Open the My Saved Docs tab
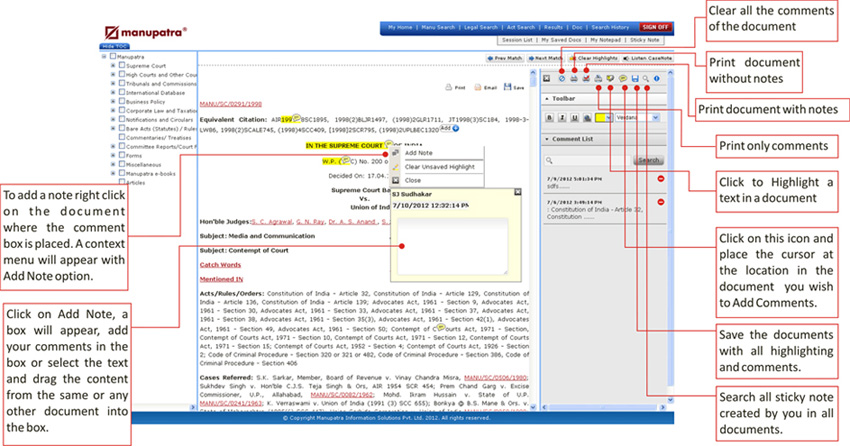This screenshot has height=446, width=850. point(561,40)
